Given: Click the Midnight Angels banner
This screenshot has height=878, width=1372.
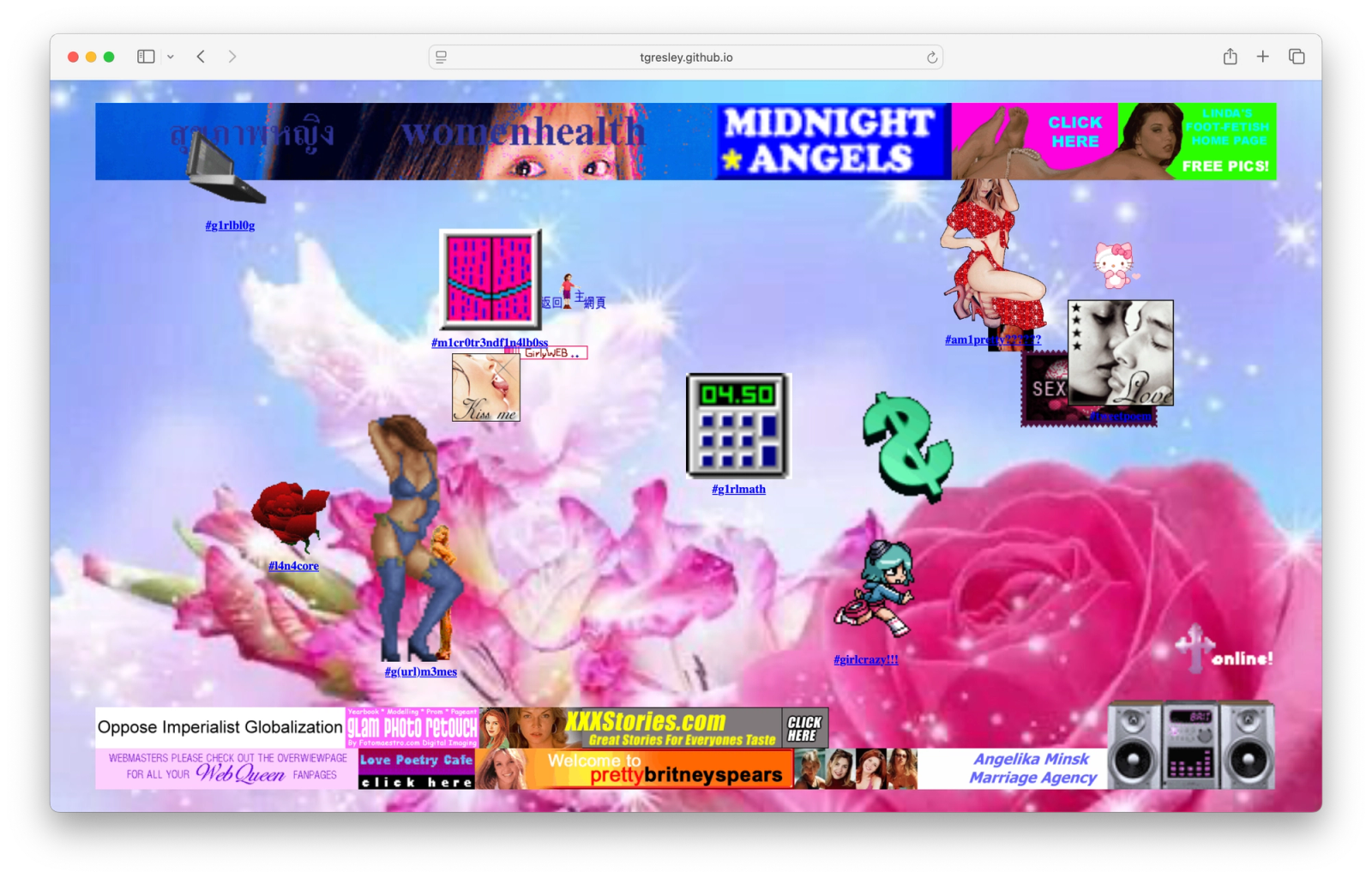Looking at the screenshot, I should 833,141.
